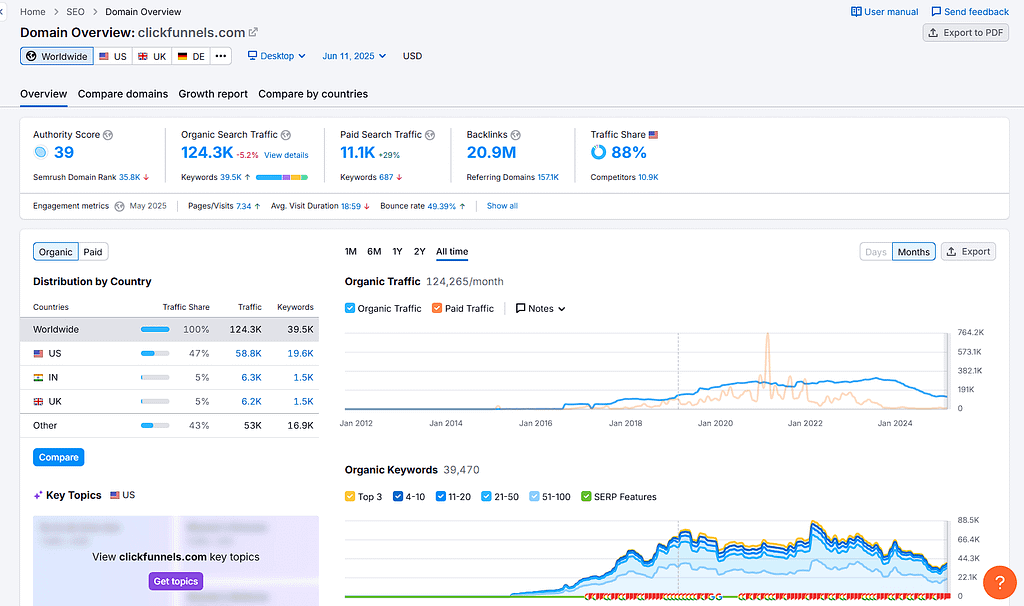Select the Paid distribution toggle
The width and height of the screenshot is (1024, 606).
(x=93, y=252)
